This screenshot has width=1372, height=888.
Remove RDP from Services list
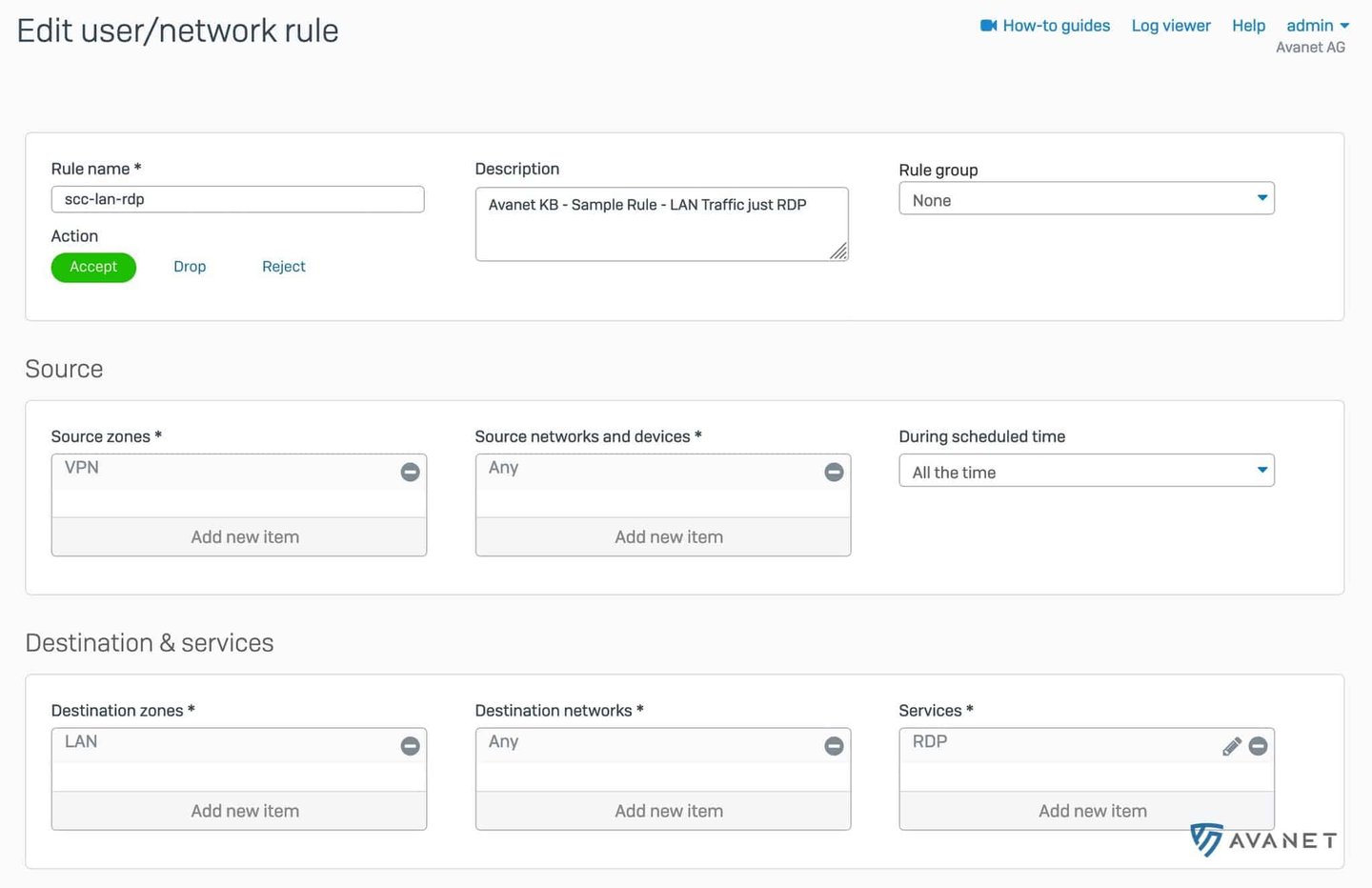click(1258, 746)
